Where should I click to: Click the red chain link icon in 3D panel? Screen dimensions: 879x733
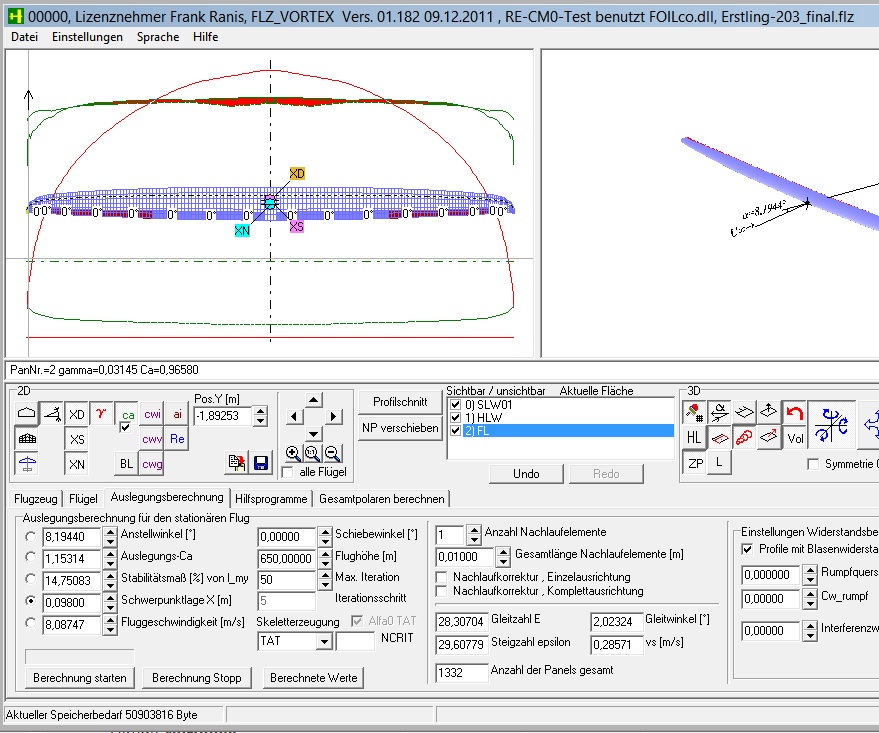point(744,437)
